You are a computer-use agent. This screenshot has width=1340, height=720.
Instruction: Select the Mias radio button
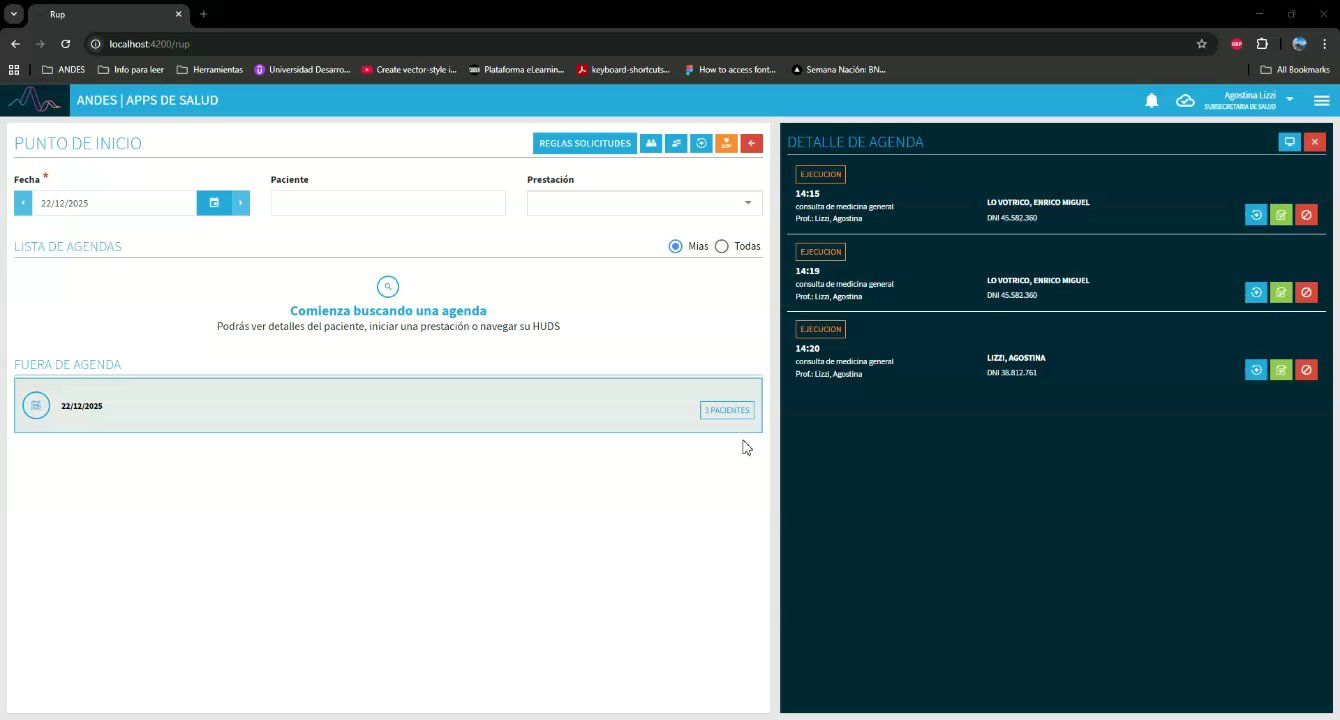676,246
